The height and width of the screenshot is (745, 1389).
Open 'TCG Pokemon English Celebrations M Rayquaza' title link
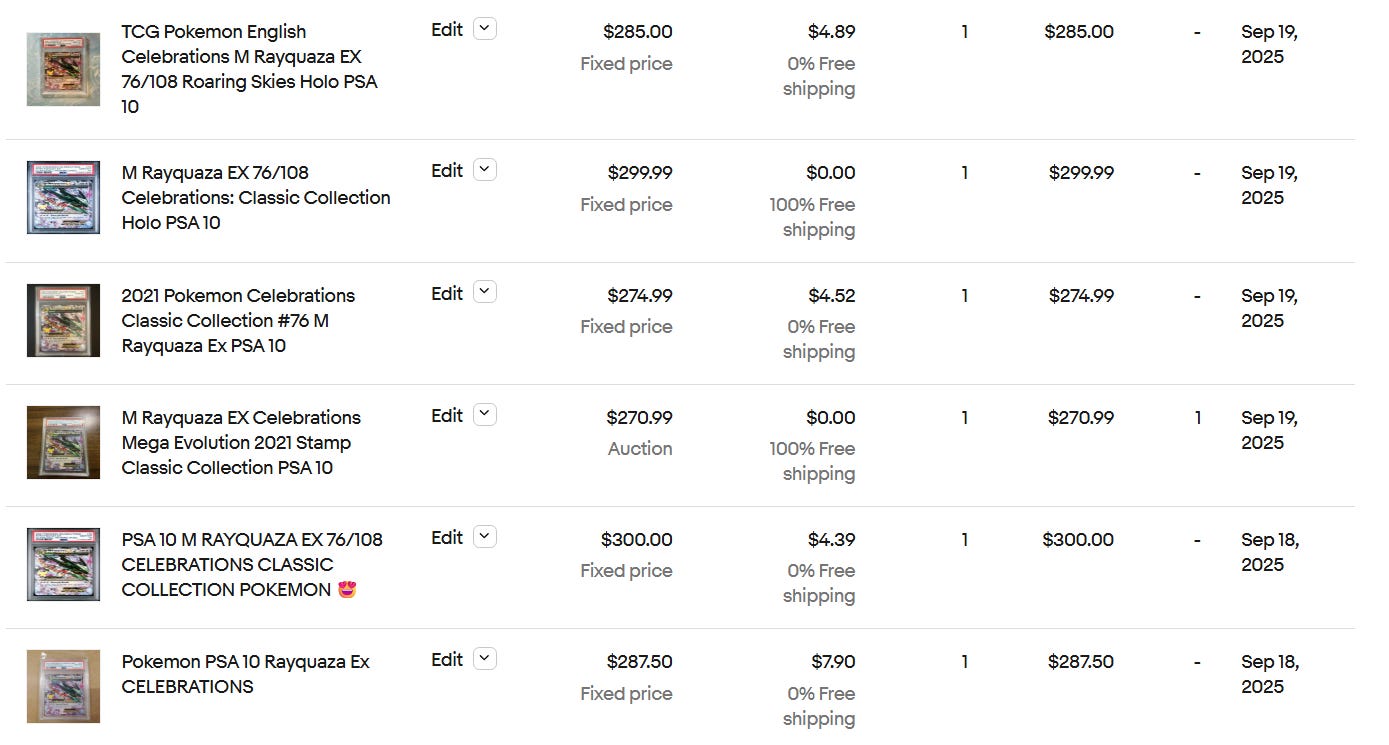coord(250,69)
